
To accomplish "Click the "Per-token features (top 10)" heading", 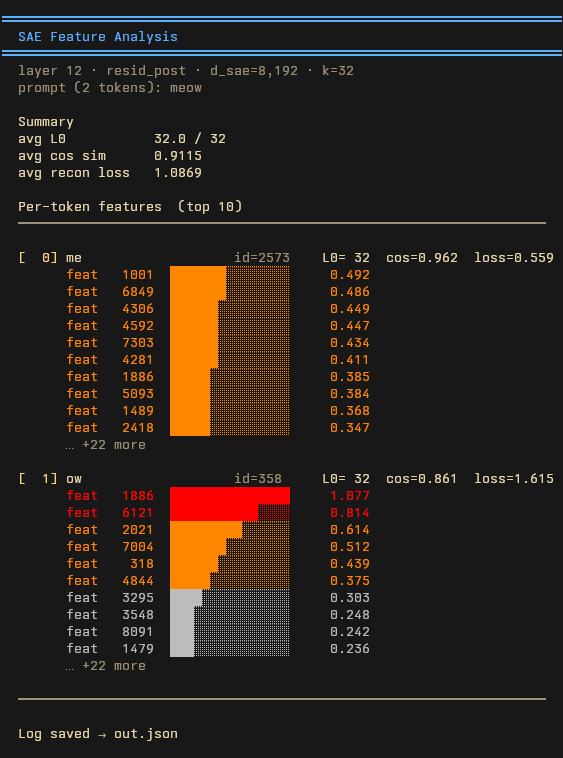I will point(130,207).
